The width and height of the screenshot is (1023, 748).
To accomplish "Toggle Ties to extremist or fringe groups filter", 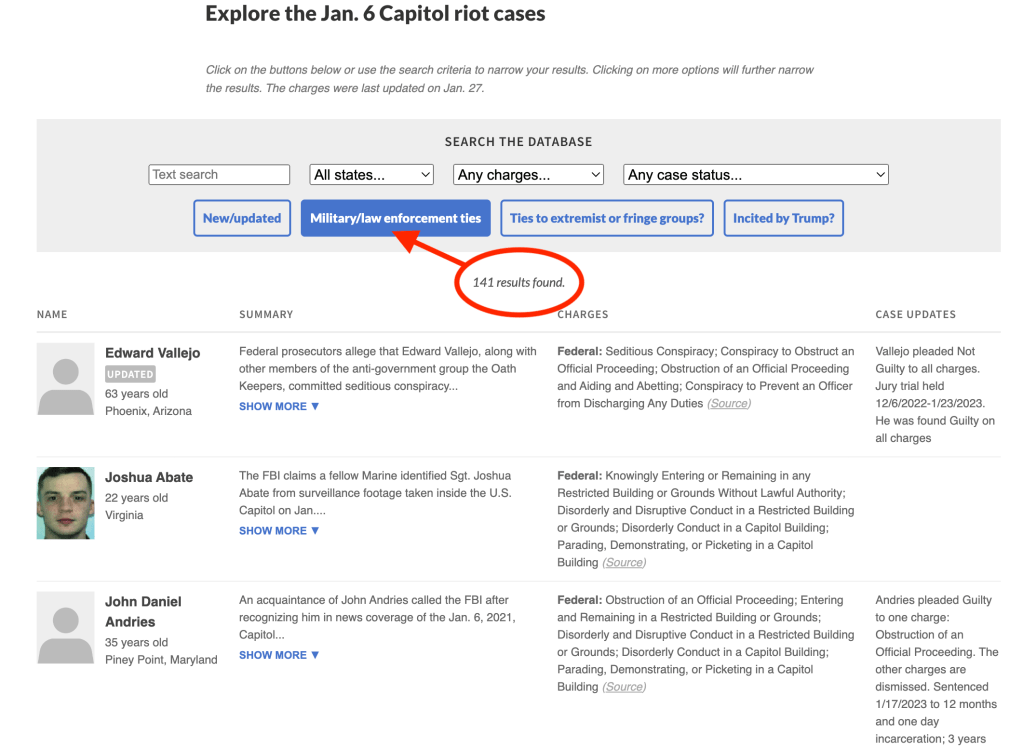I will [x=606, y=218].
